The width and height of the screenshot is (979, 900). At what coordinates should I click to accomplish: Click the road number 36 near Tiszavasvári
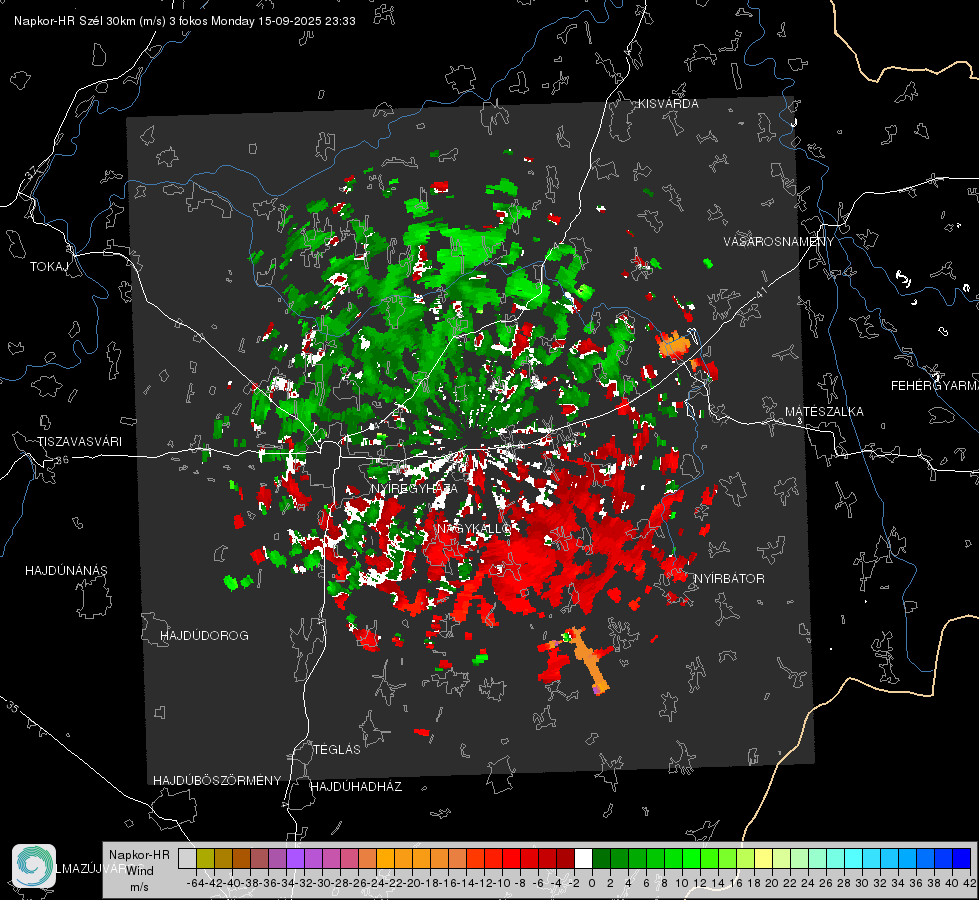click(x=62, y=460)
